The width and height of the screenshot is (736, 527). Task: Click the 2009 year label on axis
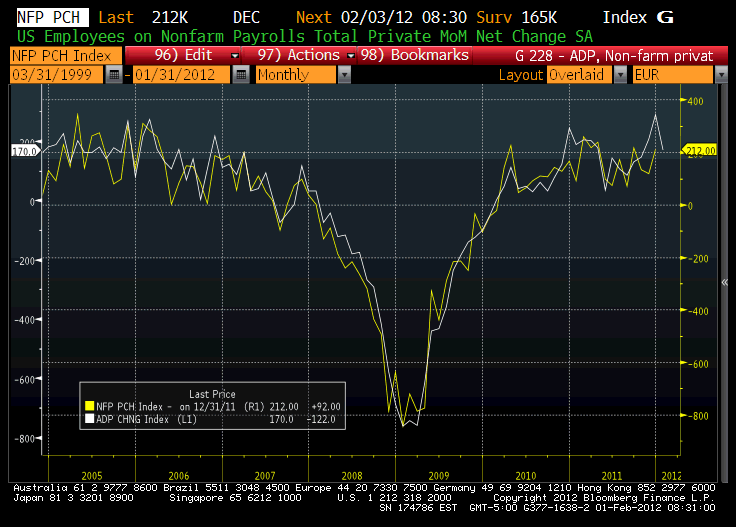[439, 476]
